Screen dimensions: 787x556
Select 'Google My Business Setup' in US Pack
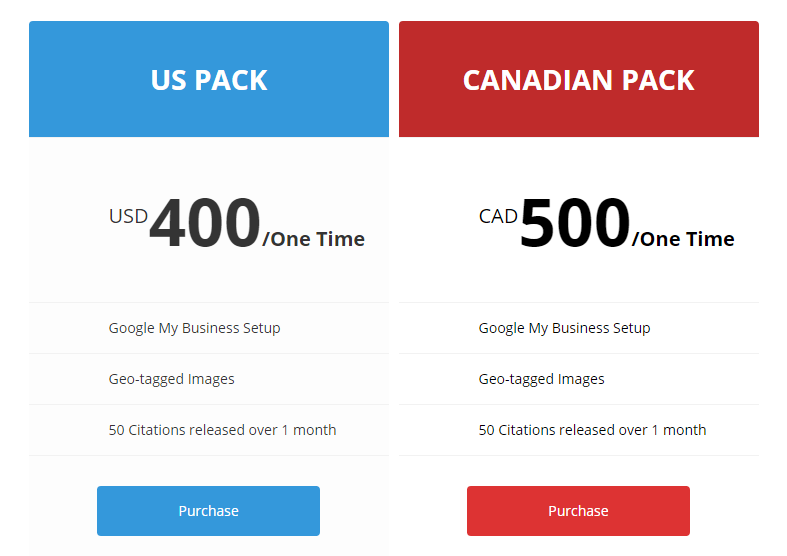click(x=194, y=328)
